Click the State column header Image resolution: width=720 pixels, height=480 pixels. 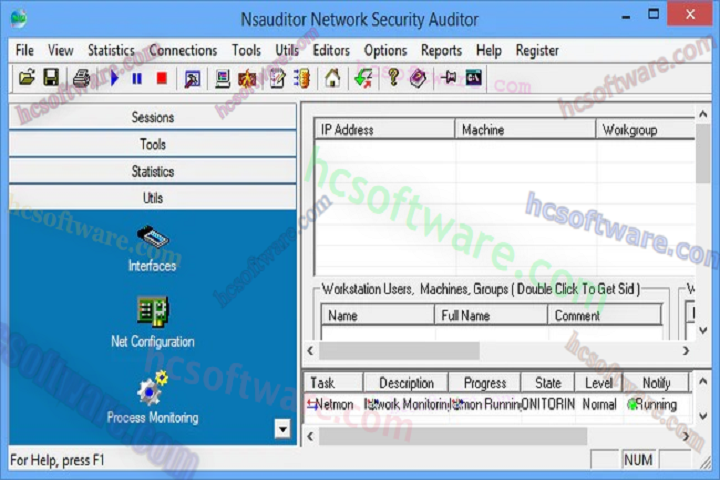pyautogui.click(x=548, y=382)
